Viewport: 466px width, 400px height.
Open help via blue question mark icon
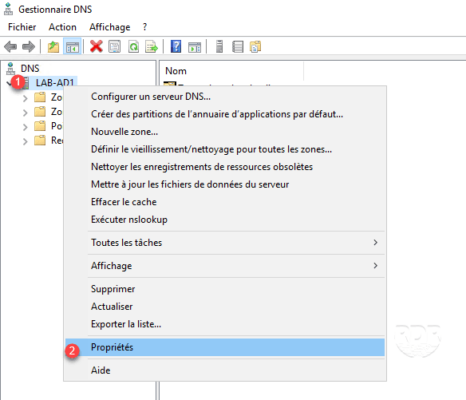pyautogui.click(x=176, y=46)
